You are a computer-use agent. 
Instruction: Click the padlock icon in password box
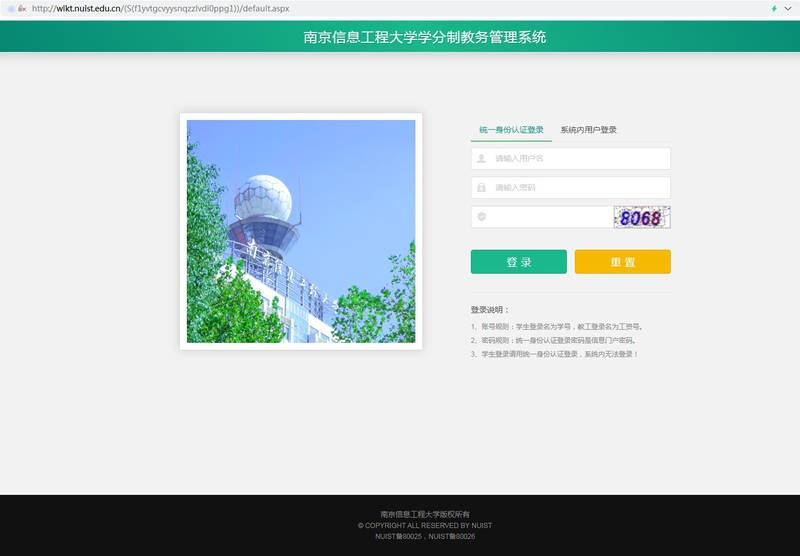coord(481,187)
